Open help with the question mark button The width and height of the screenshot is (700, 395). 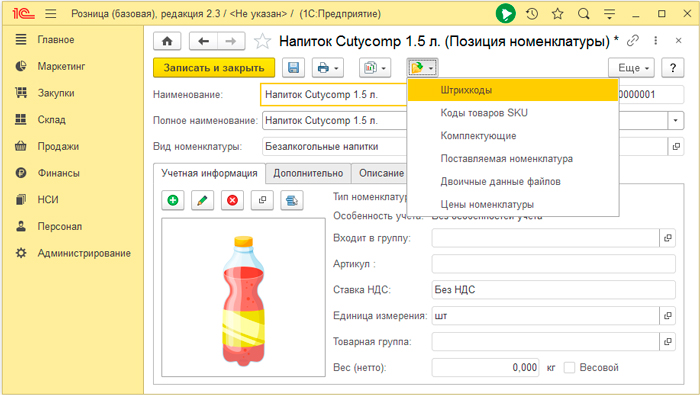point(673,68)
